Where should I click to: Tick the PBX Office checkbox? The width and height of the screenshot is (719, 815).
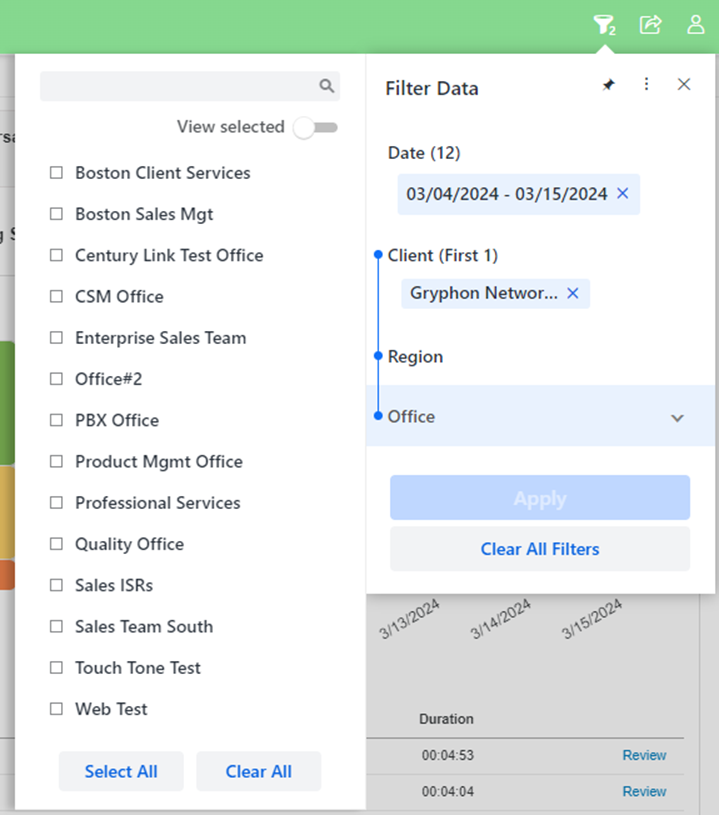click(x=56, y=420)
